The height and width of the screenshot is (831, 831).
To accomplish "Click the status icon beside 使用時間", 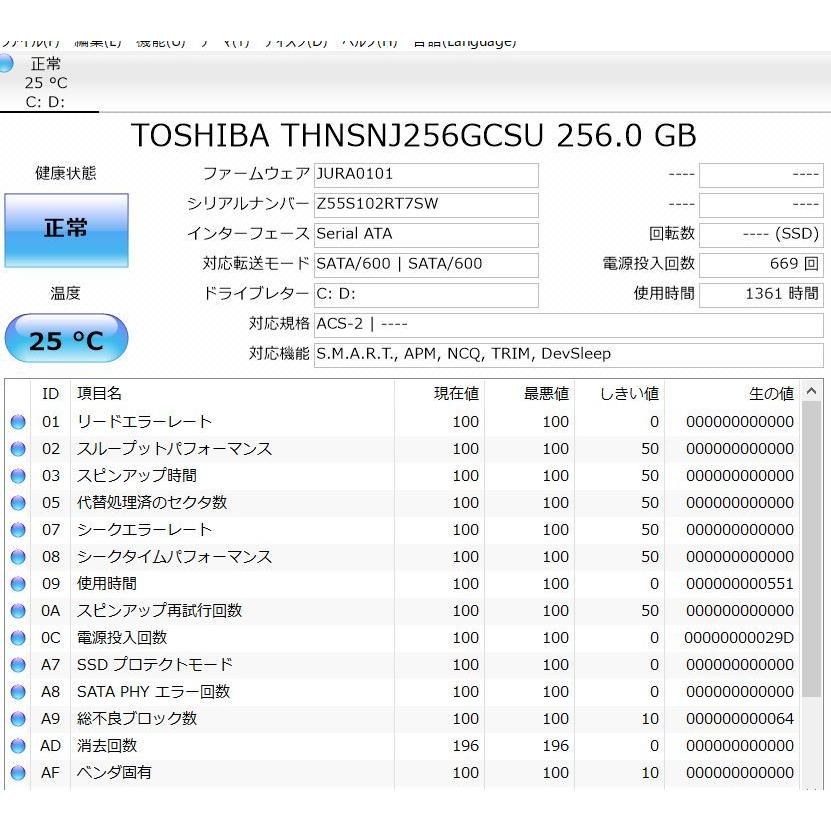I will pos(18,583).
